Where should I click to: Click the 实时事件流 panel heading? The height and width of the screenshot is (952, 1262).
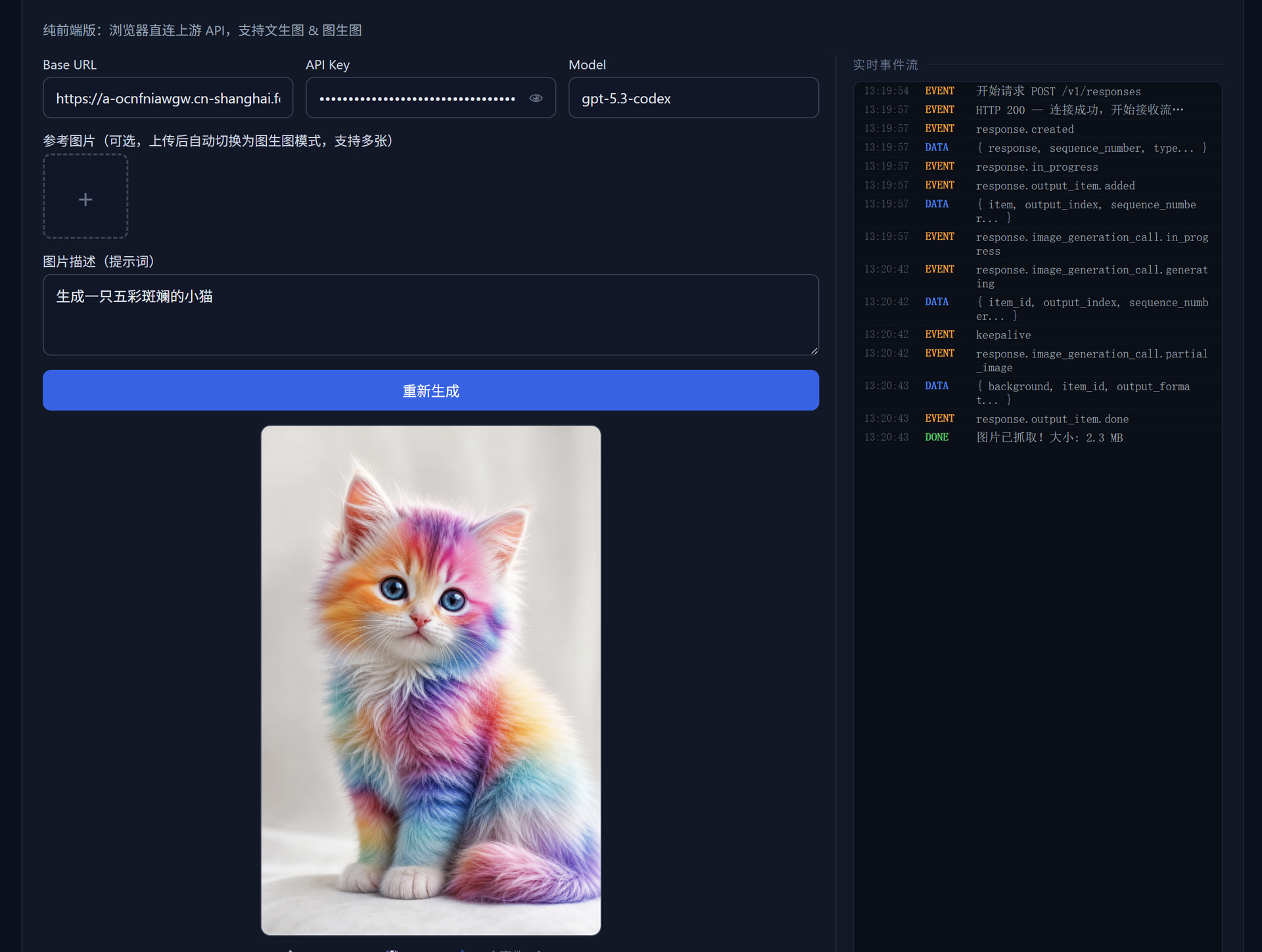885,65
